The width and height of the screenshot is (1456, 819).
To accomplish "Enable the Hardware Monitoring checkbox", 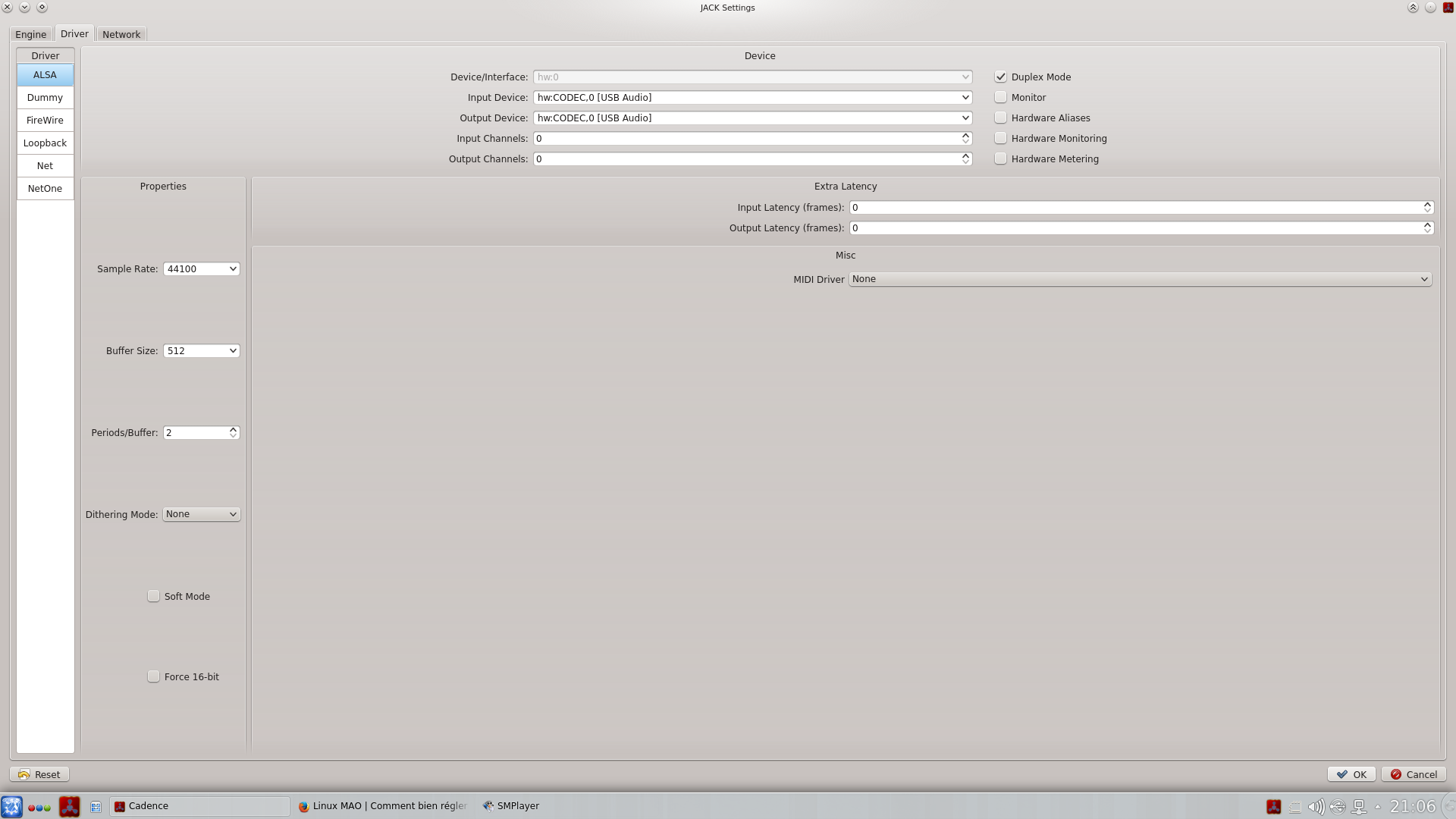I will tap(1001, 139).
